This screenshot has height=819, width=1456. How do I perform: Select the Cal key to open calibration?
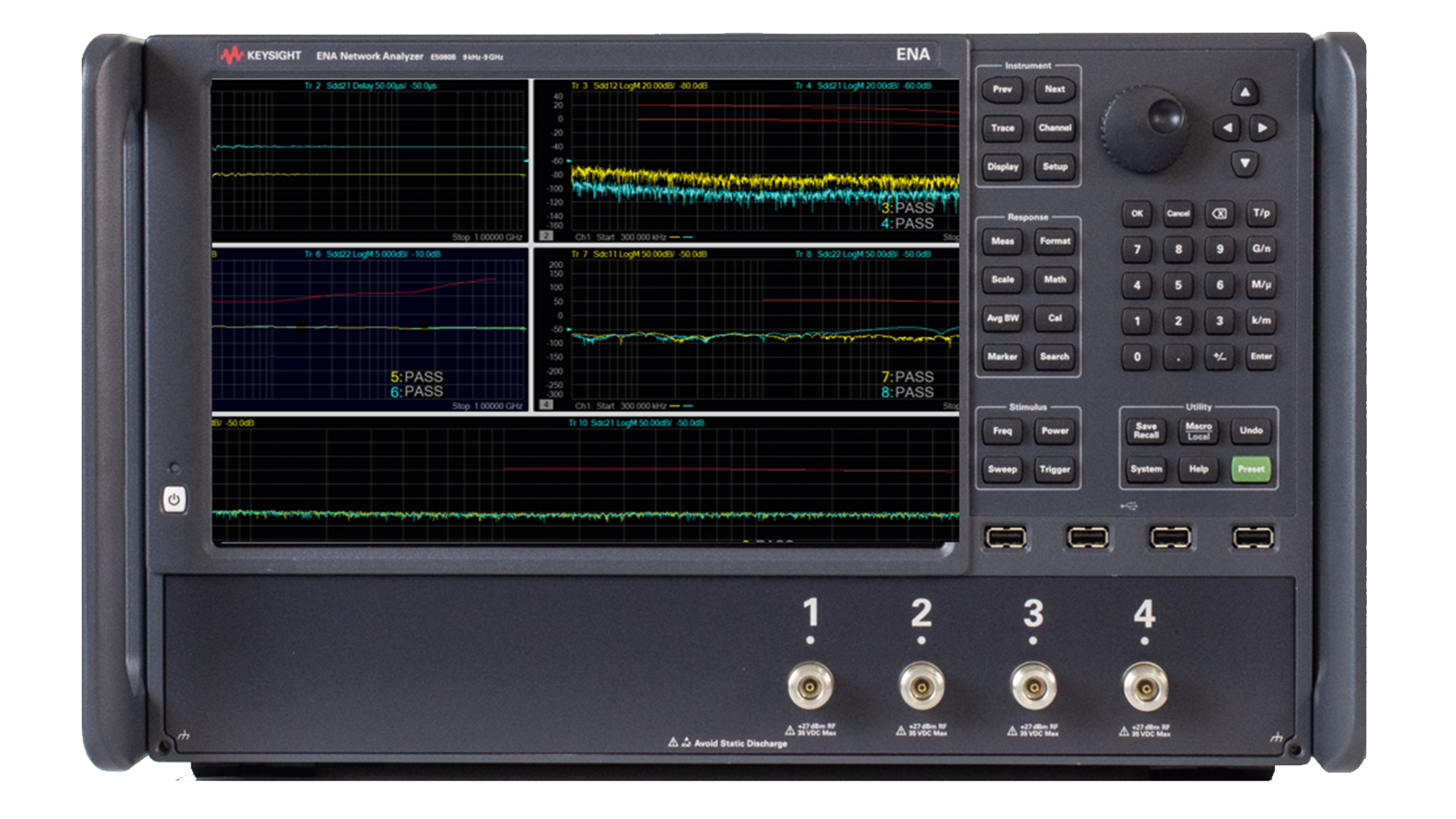[x=1056, y=318]
